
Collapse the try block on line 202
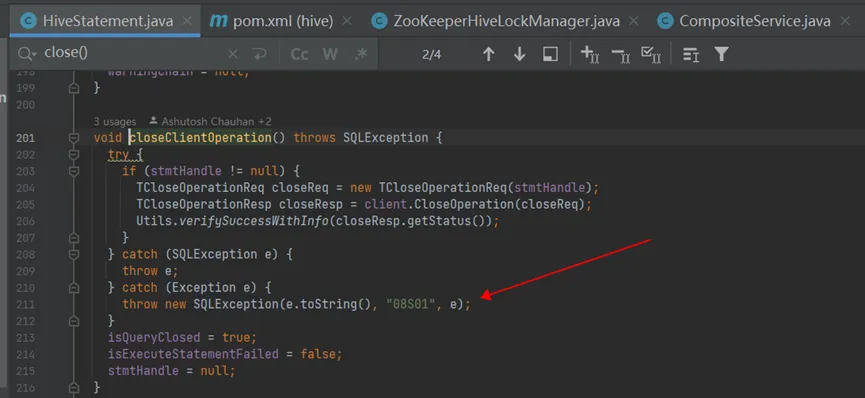(74, 155)
